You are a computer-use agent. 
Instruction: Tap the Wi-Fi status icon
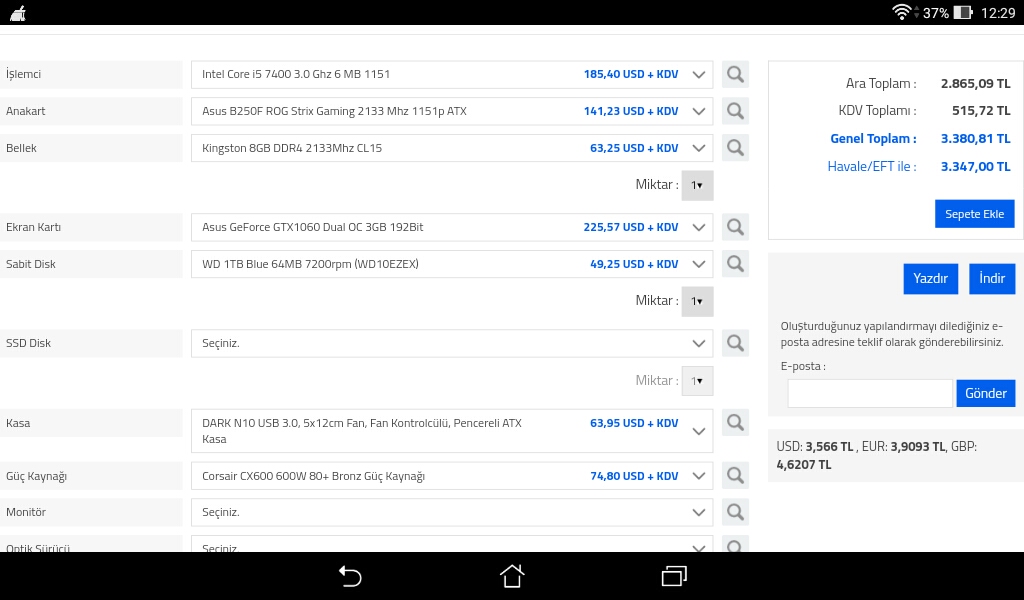pyautogui.click(x=901, y=12)
